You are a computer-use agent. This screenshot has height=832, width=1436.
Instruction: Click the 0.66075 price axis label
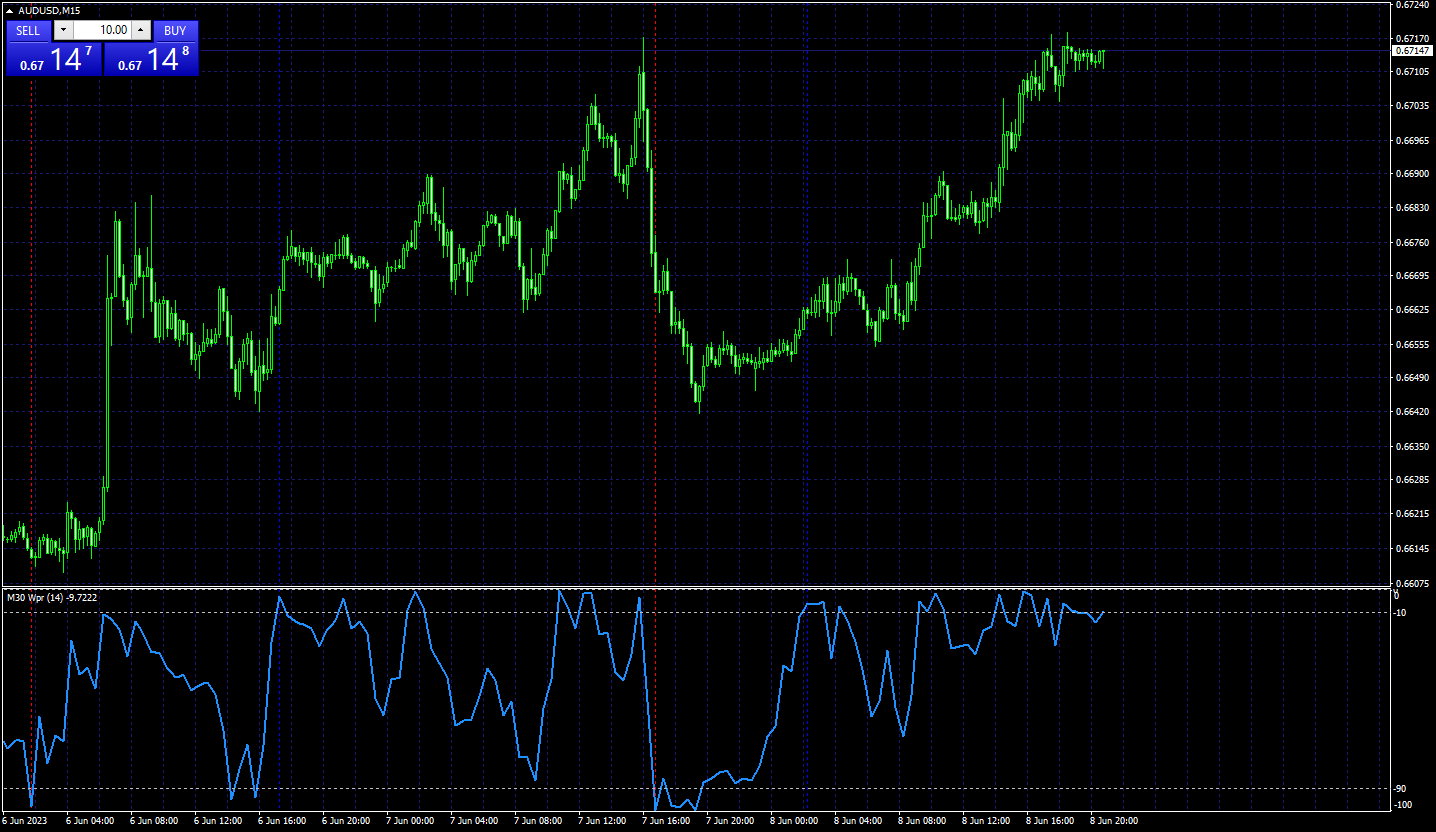coord(1412,582)
